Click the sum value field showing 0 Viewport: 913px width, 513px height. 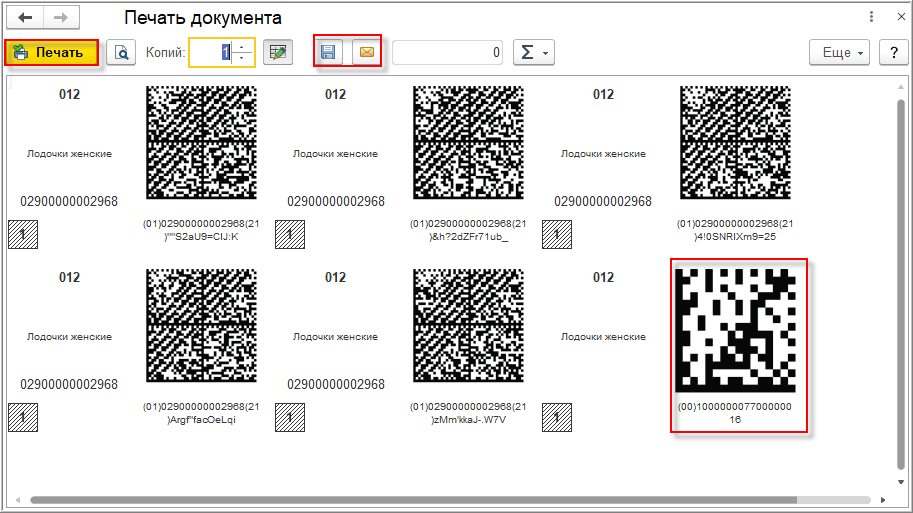[x=447, y=52]
